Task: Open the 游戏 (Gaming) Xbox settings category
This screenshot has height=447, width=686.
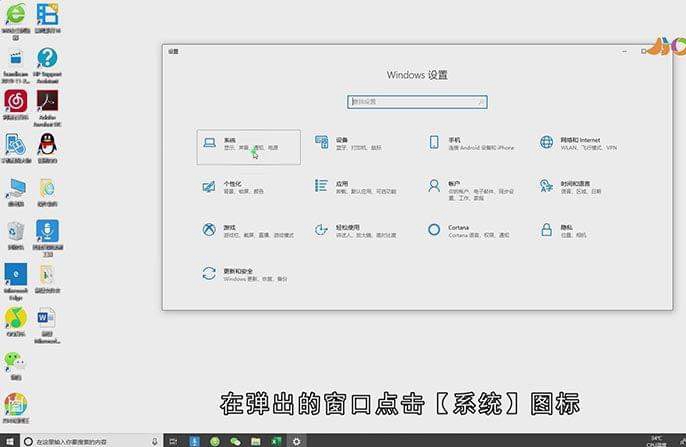Action: click(x=247, y=231)
